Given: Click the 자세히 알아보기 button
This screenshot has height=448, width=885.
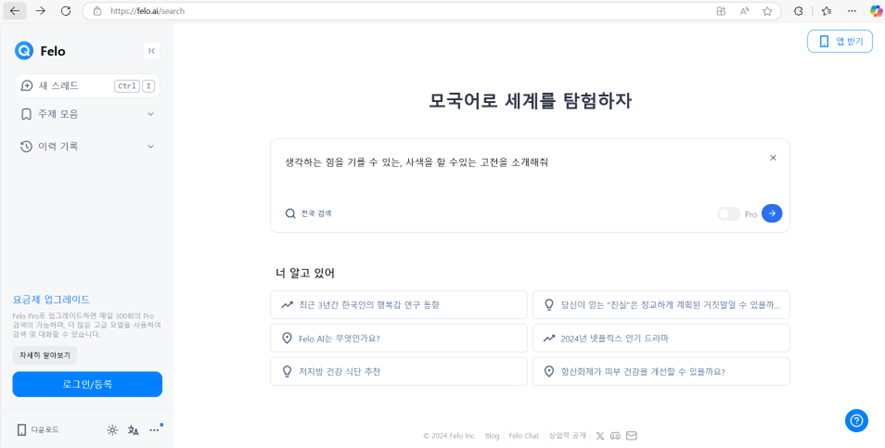Looking at the screenshot, I should coord(45,355).
